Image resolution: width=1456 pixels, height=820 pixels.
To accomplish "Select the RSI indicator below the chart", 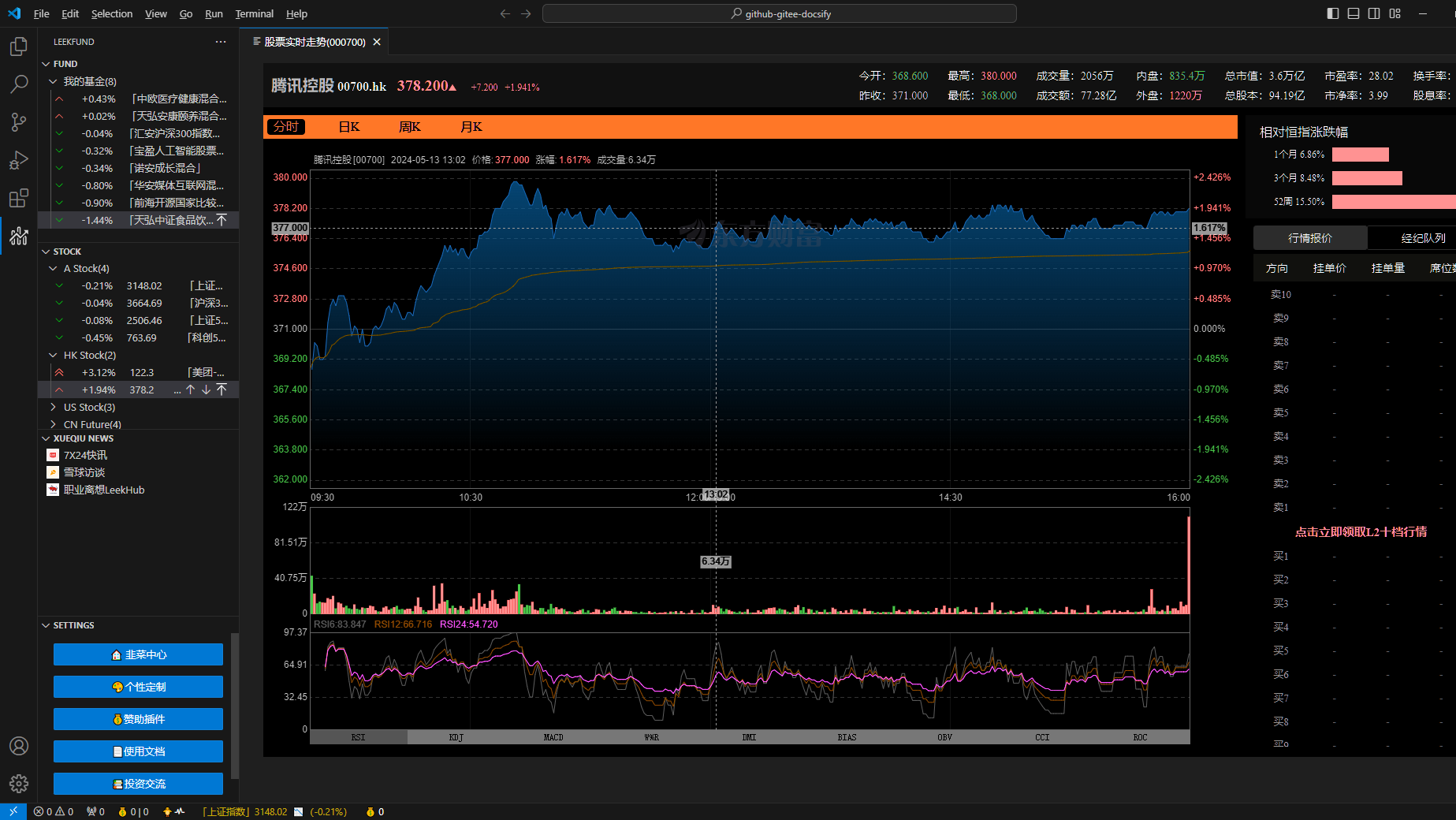I will (359, 737).
